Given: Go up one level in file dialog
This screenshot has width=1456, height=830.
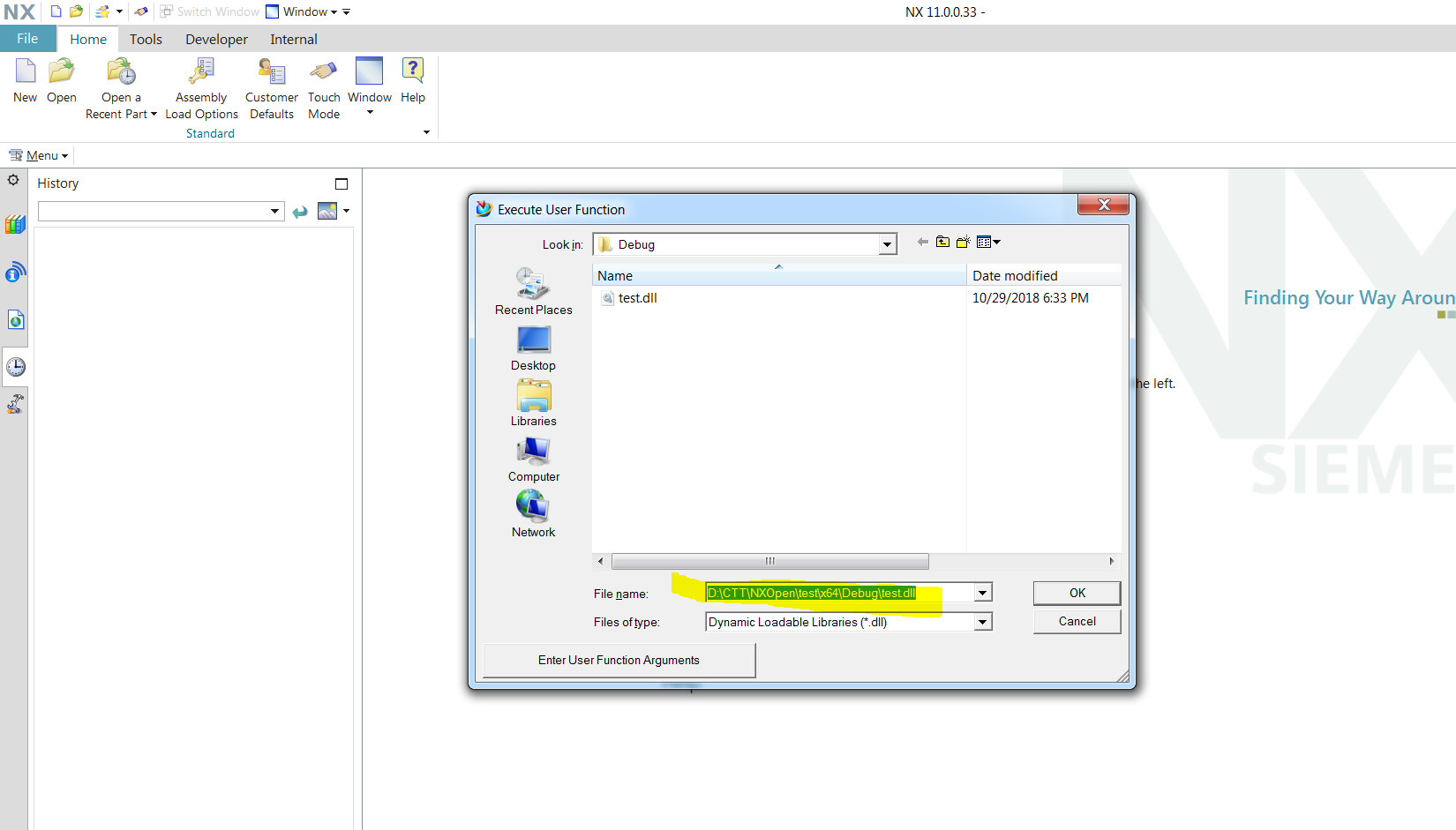Looking at the screenshot, I should (x=942, y=242).
